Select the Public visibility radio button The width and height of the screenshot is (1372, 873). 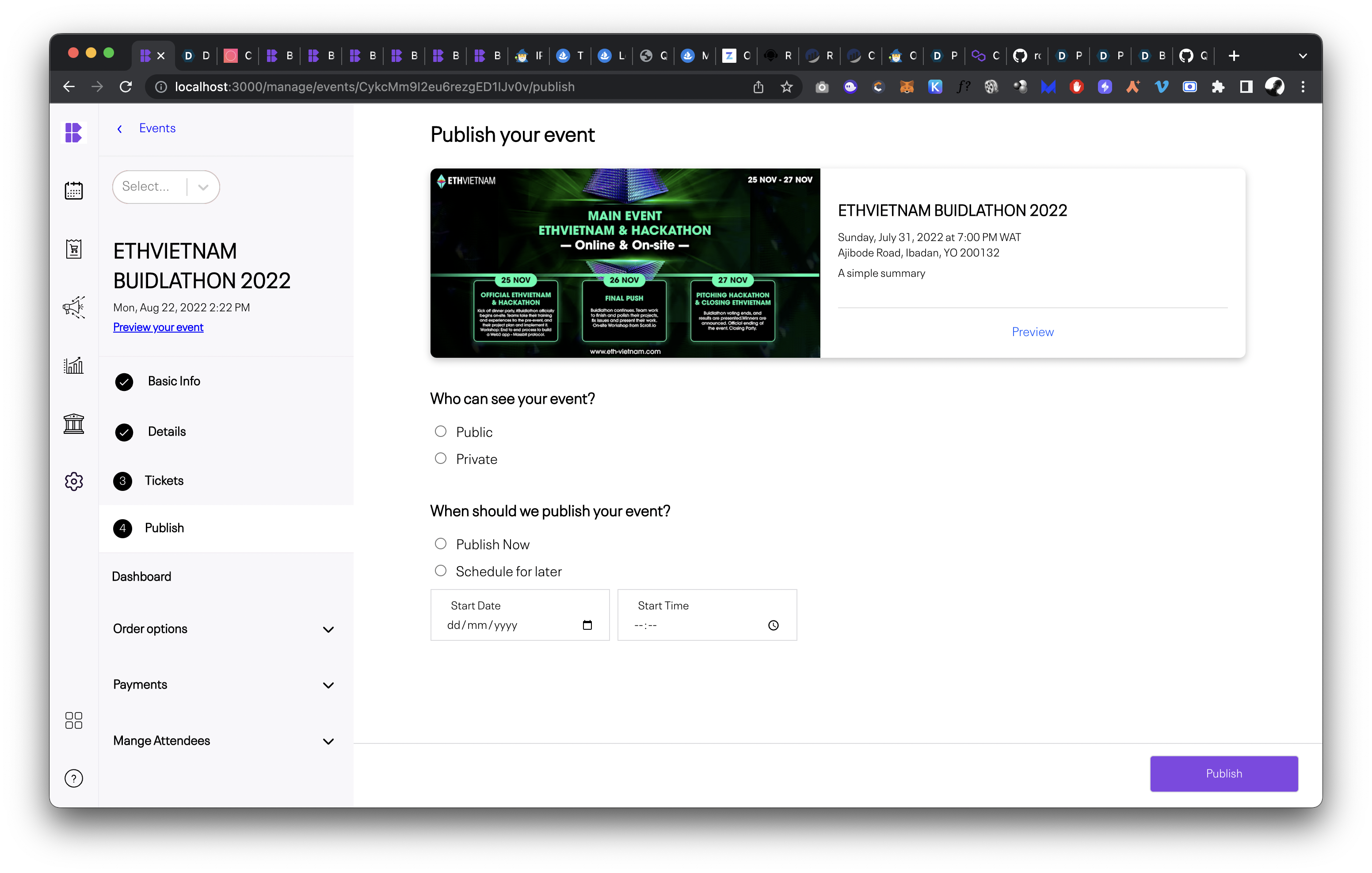pos(440,432)
